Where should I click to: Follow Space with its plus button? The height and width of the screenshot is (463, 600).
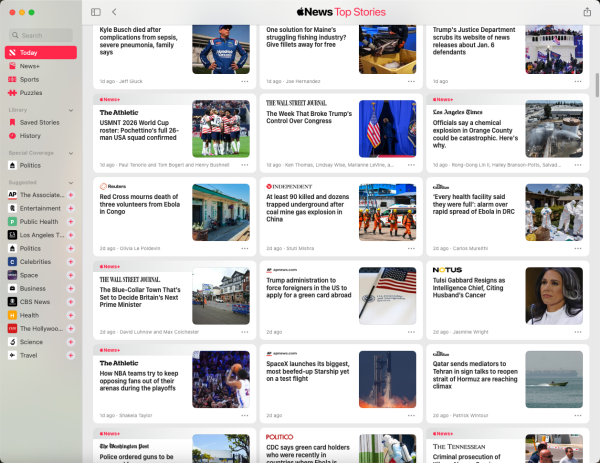pyautogui.click(x=71, y=275)
